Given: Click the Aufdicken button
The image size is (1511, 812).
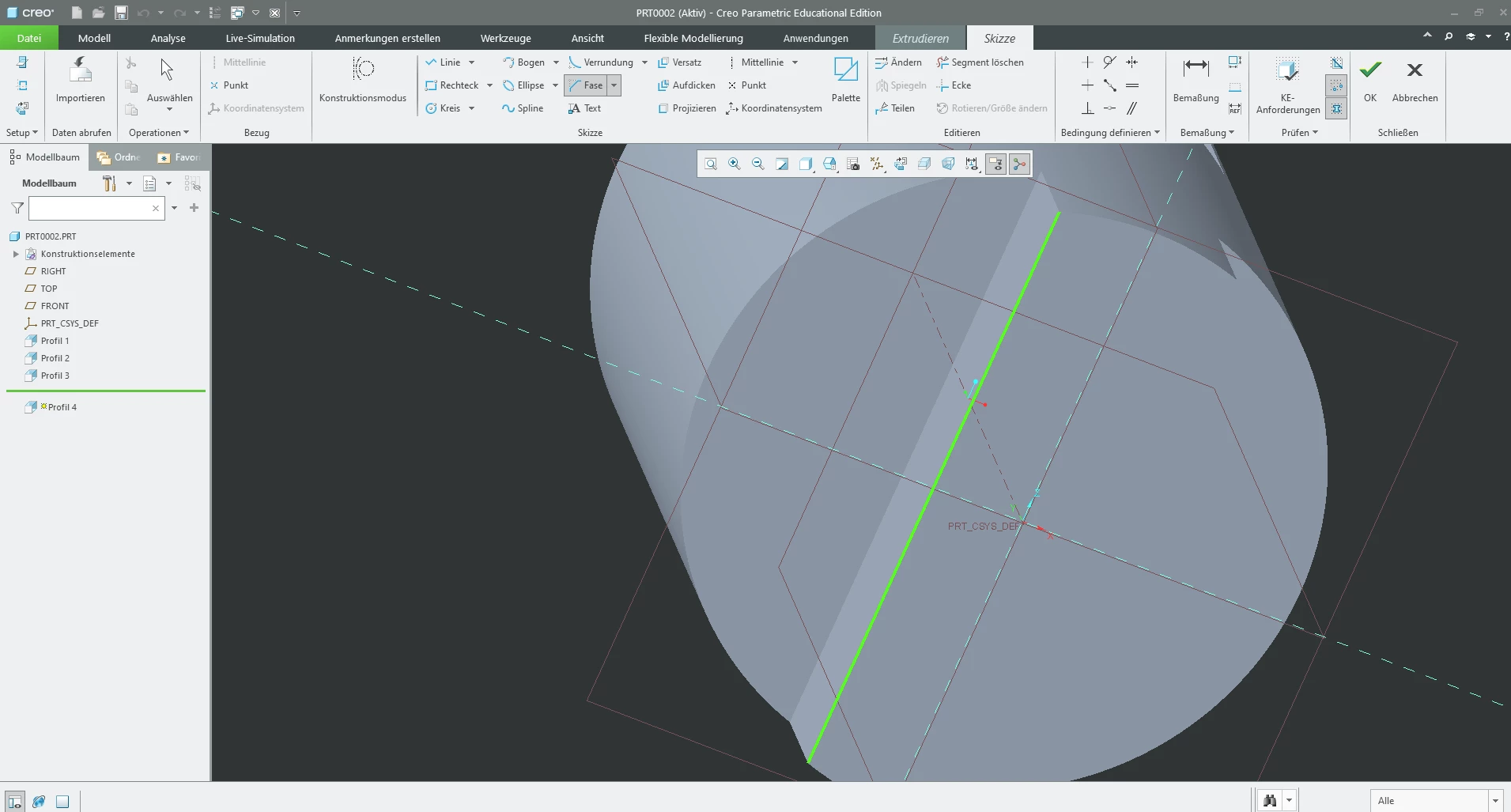Looking at the screenshot, I should coord(686,85).
